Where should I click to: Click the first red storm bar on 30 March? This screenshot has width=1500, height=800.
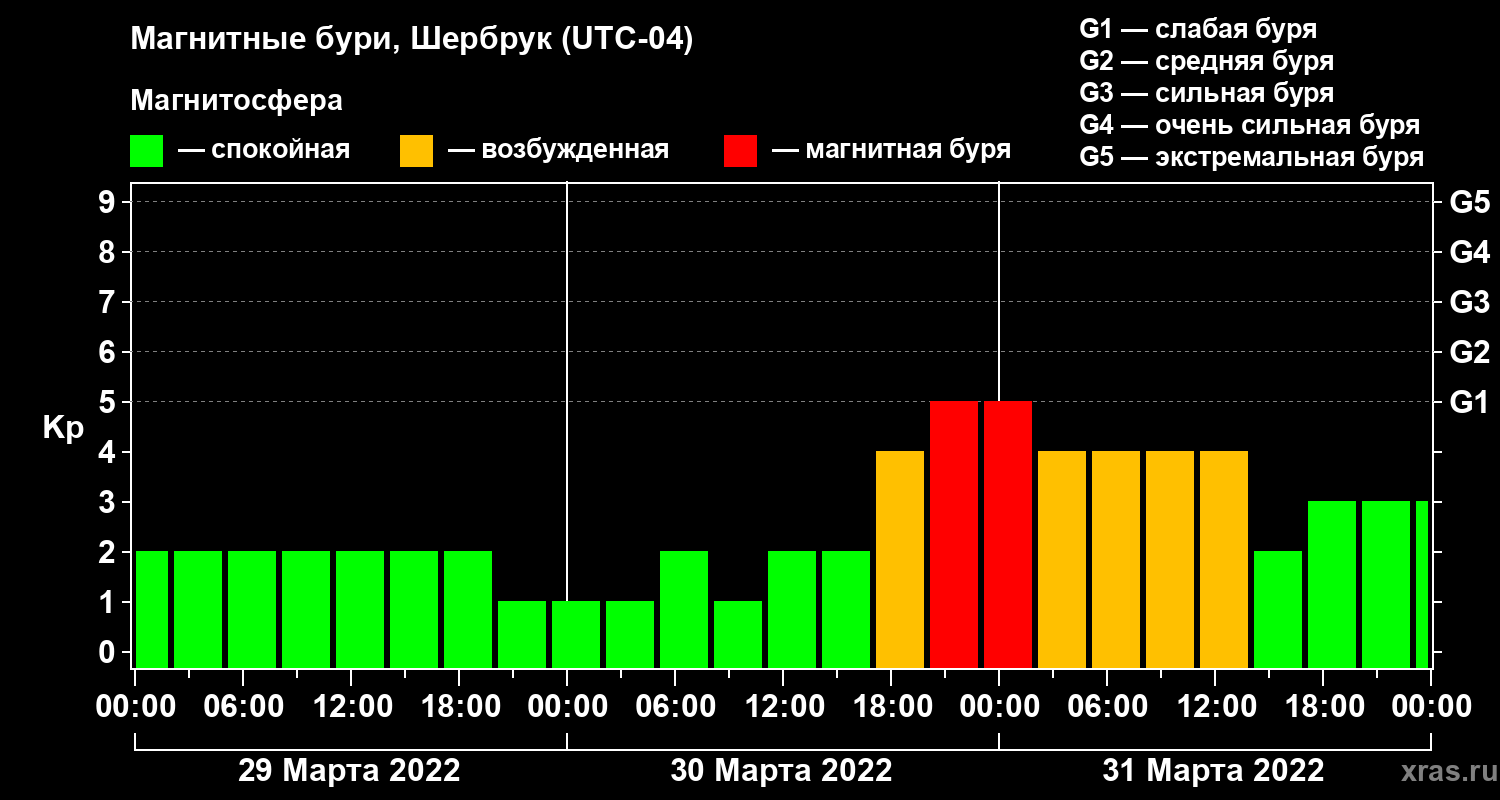(954, 534)
